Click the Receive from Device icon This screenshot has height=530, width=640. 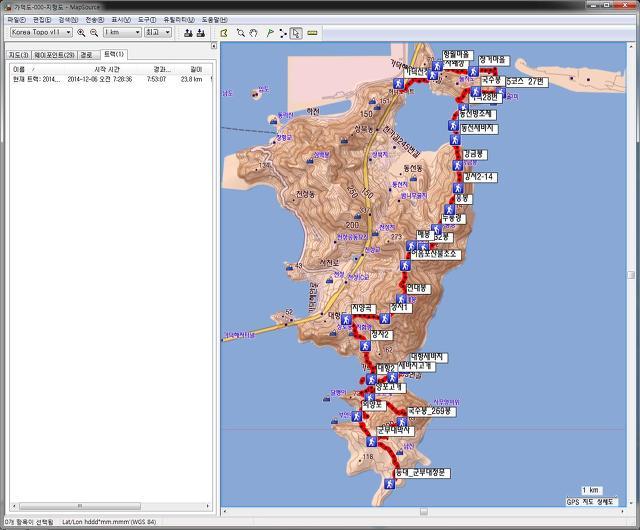(x=201, y=33)
